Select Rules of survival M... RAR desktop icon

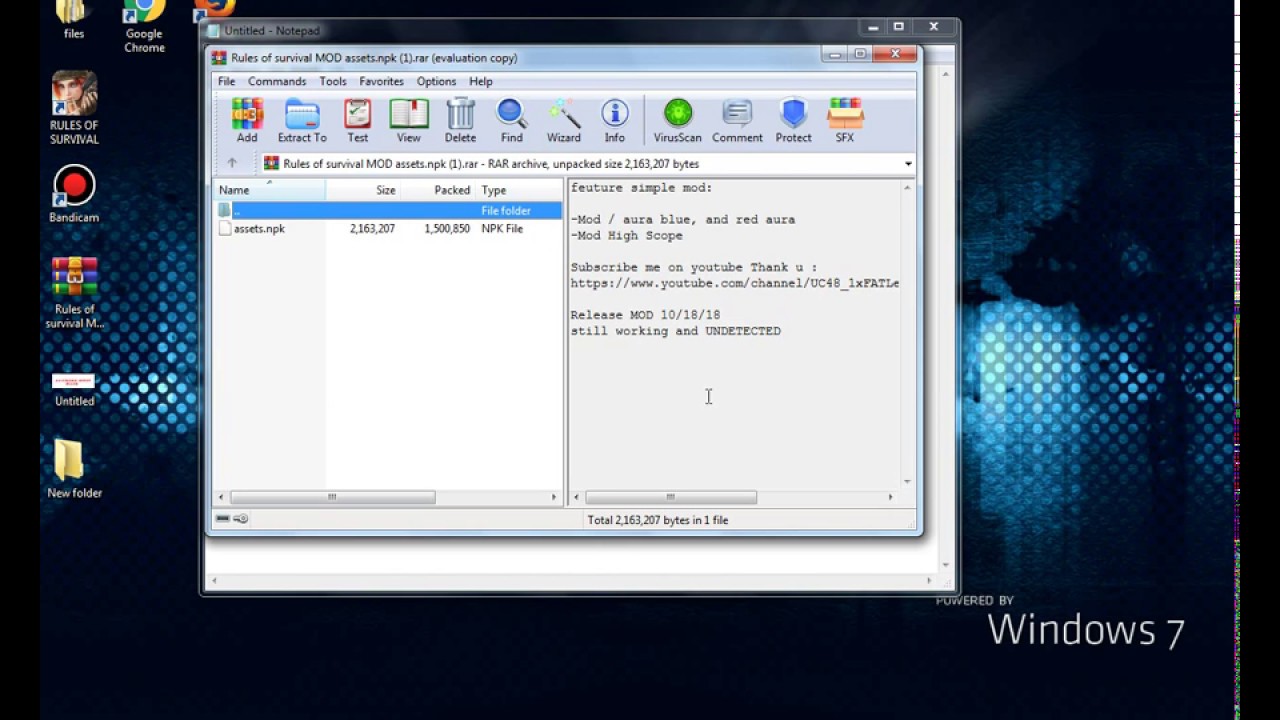click(74, 293)
